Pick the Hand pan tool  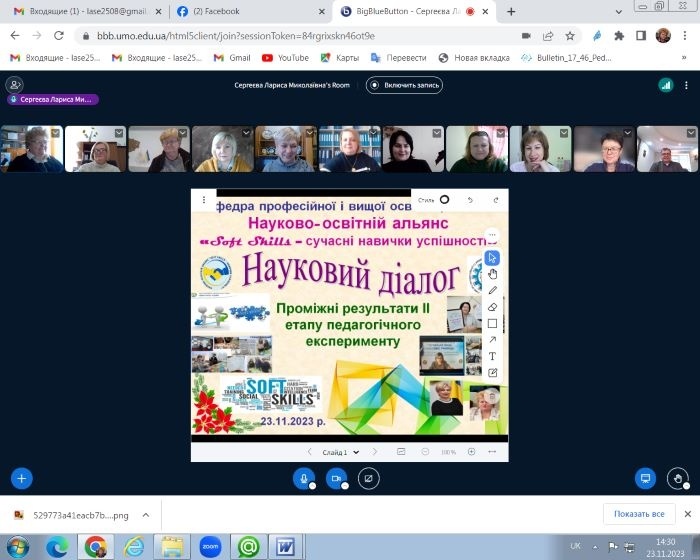coord(492,274)
